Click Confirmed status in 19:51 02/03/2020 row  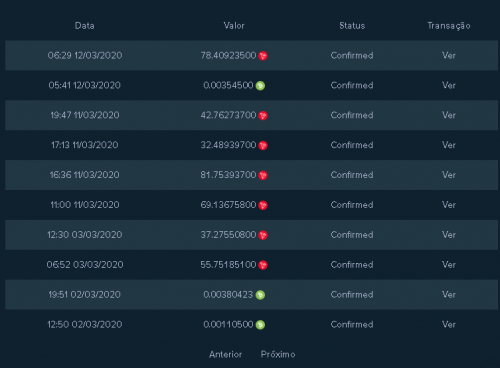pos(352,294)
